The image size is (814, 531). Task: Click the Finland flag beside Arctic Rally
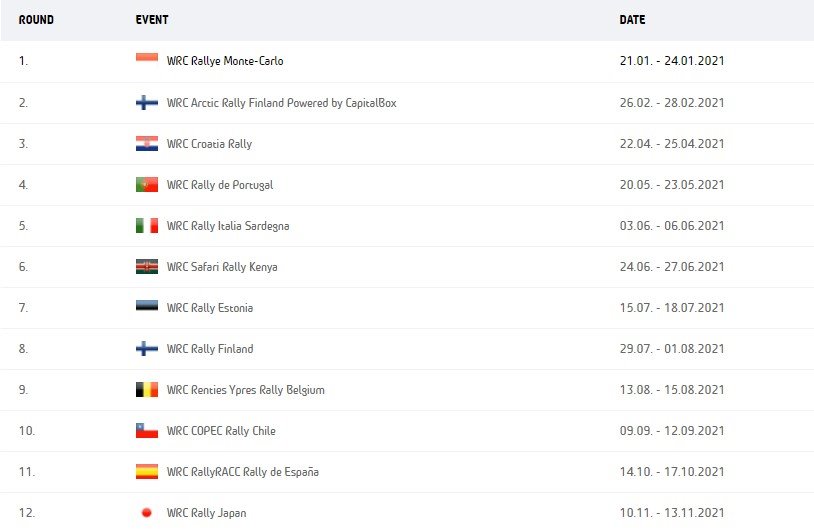point(147,102)
